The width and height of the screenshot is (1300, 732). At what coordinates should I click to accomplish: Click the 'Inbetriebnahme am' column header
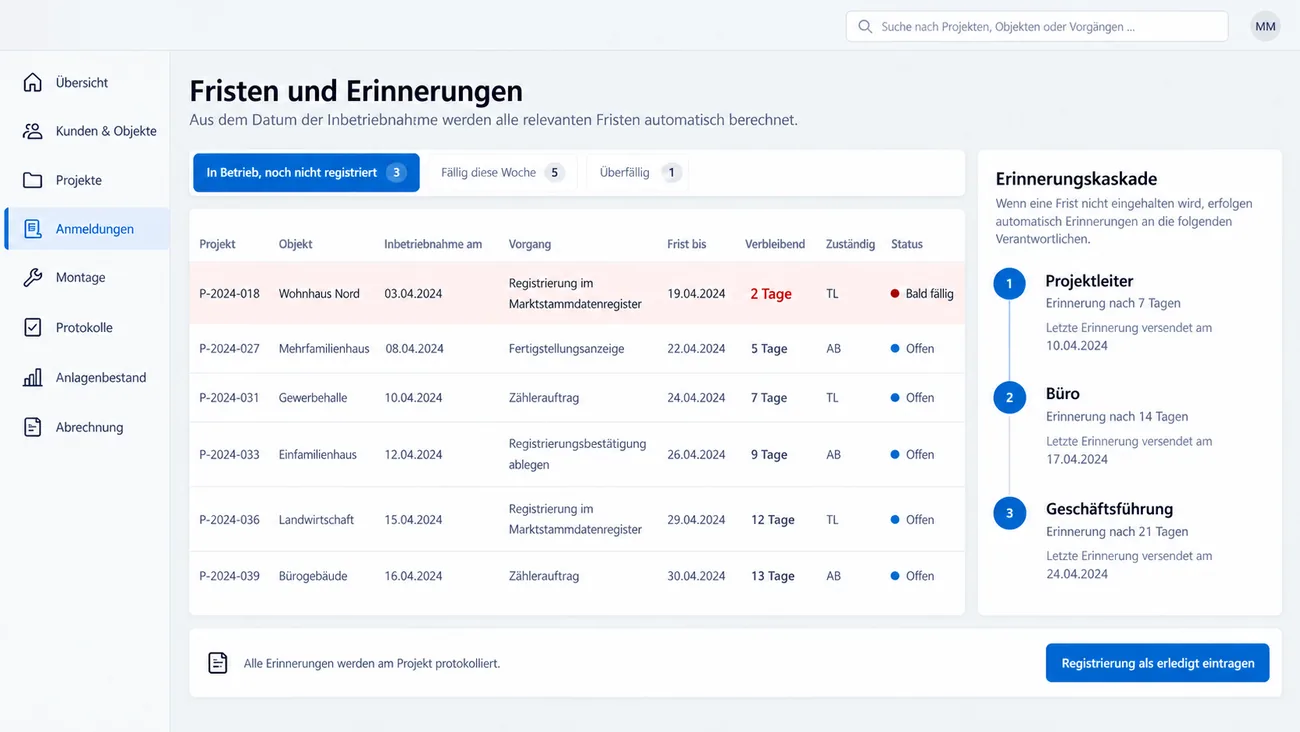(x=433, y=244)
